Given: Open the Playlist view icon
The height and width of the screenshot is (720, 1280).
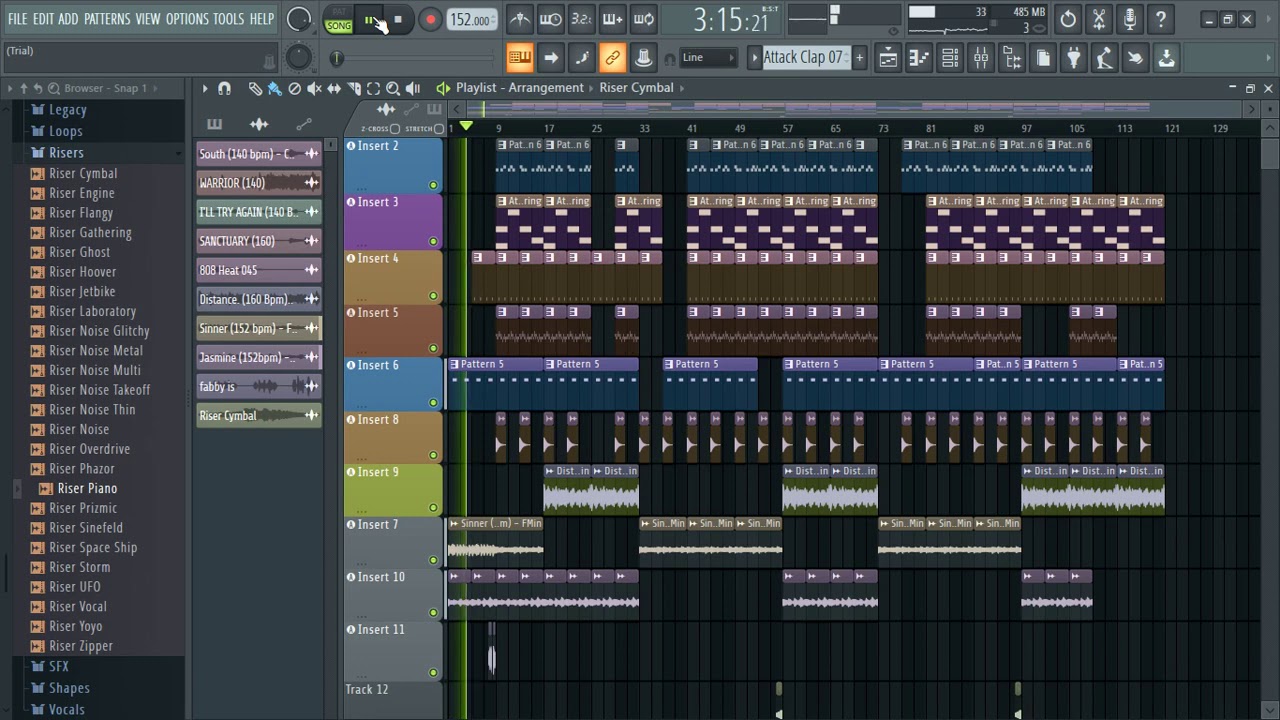Looking at the screenshot, I should point(888,58).
